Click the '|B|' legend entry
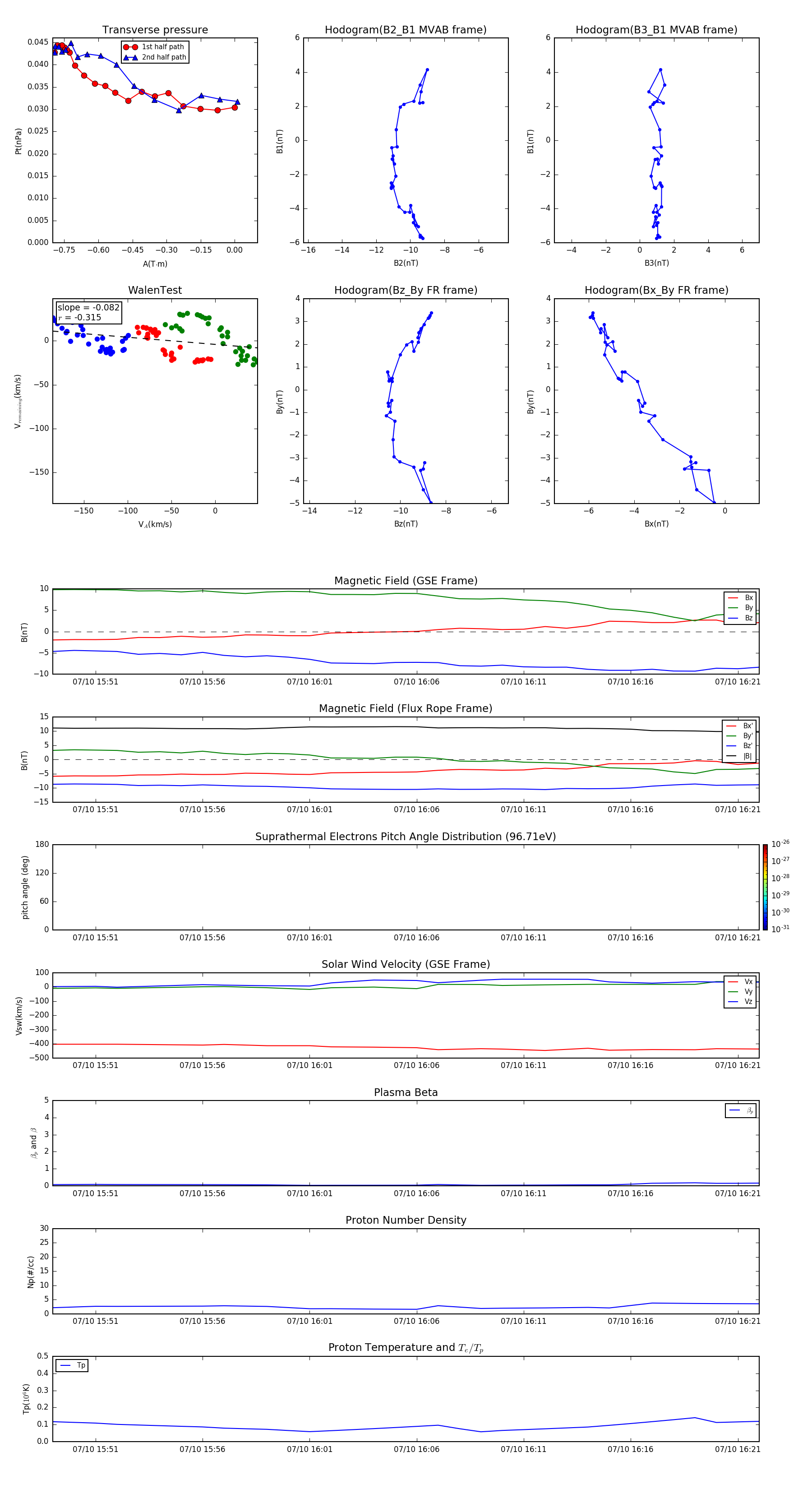The height and width of the screenshot is (1489, 812). [x=739, y=756]
